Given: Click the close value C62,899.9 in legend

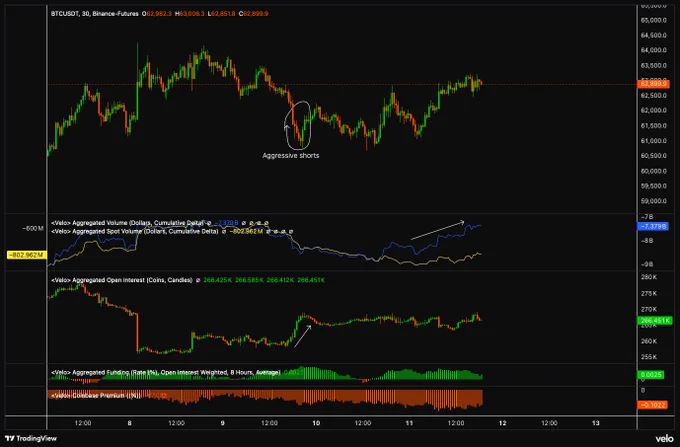Looking at the screenshot, I should coord(254,14).
